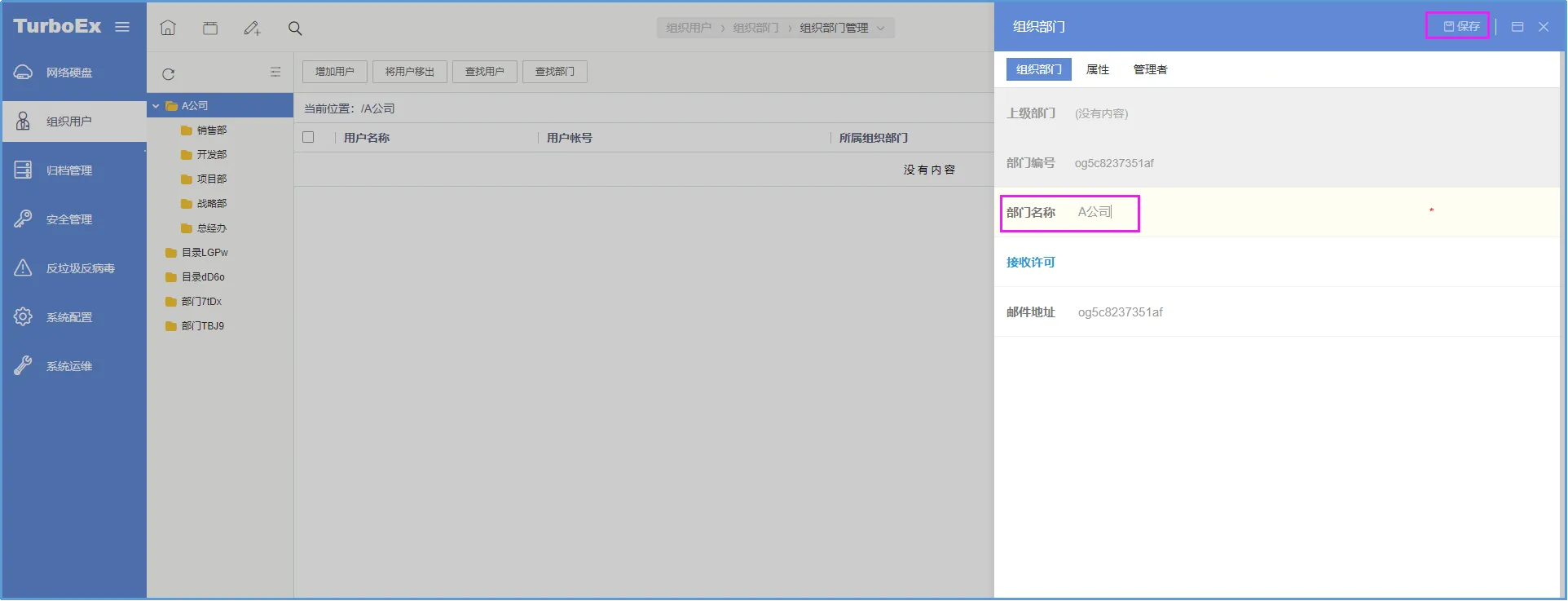Refresh the department tree
The width and height of the screenshot is (1568, 601).
click(x=169, y=74)
